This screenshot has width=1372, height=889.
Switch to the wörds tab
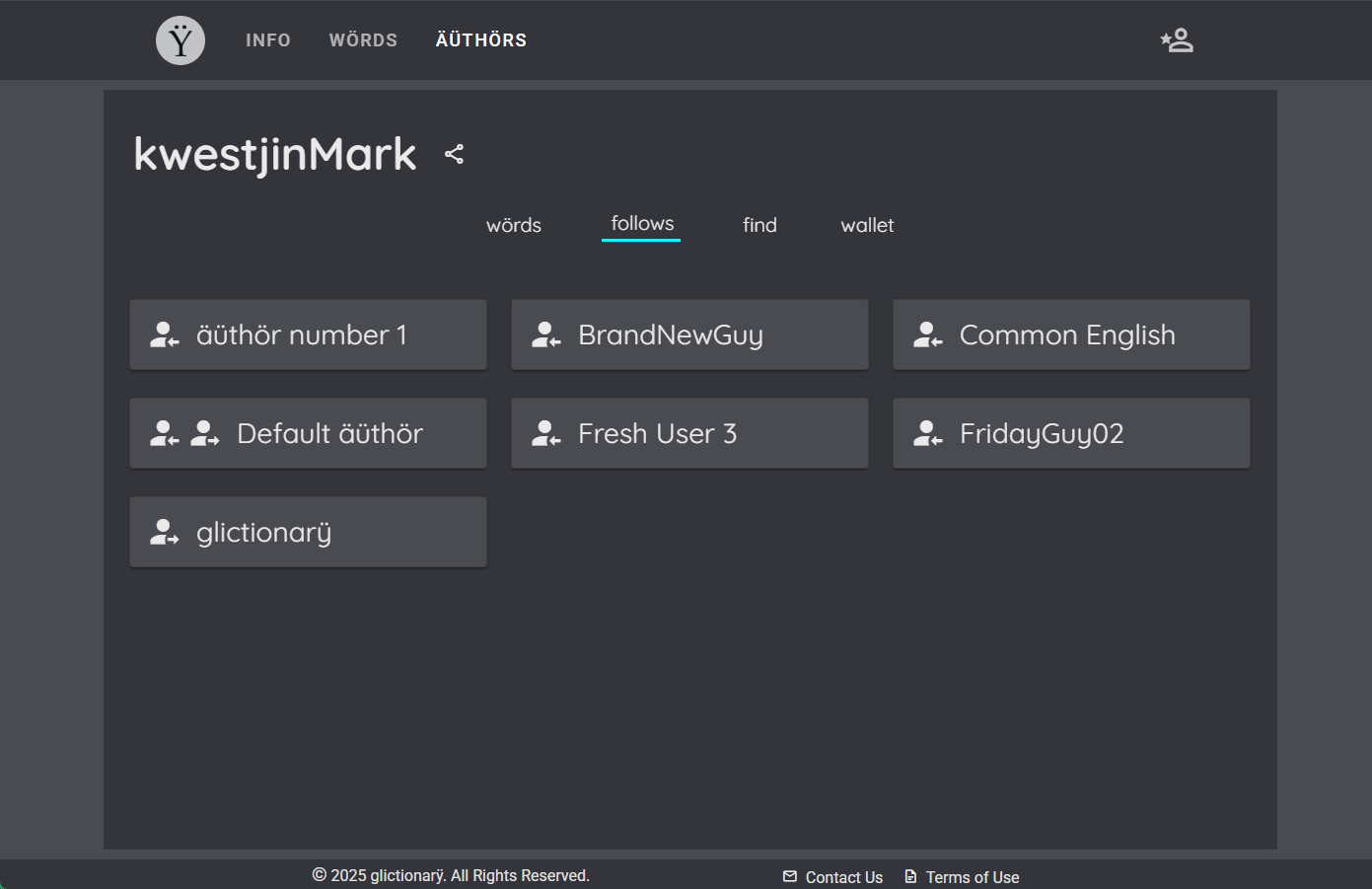coord(514,225)
